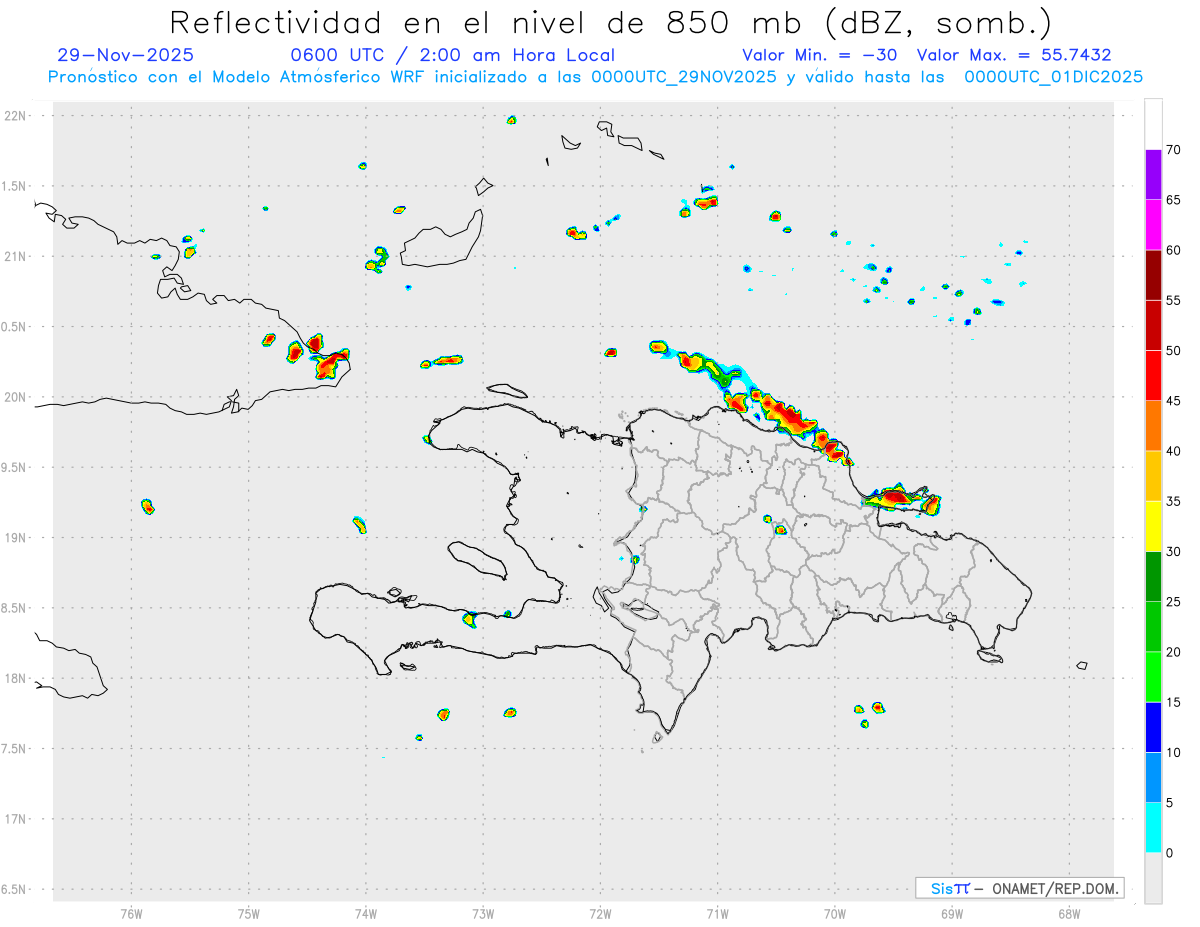Image resolution: width=1200 pixels, height=927 pixels.
Task: Click the legend value "45"
Action: (1173, 401)
